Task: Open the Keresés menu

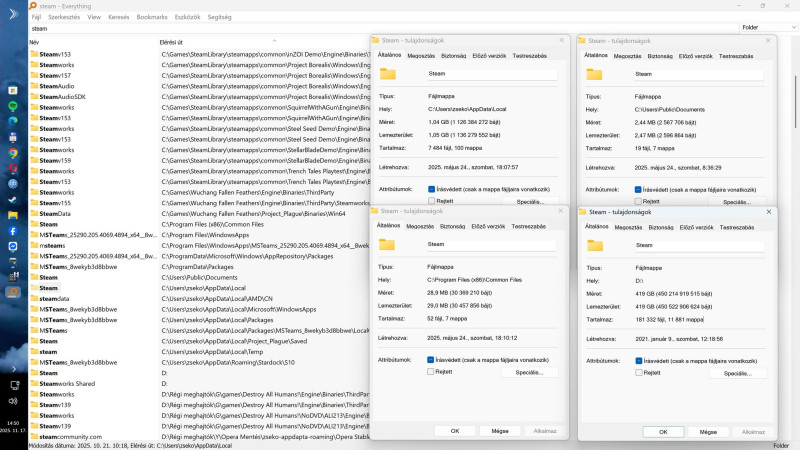Action: click(x=118, y=17)
